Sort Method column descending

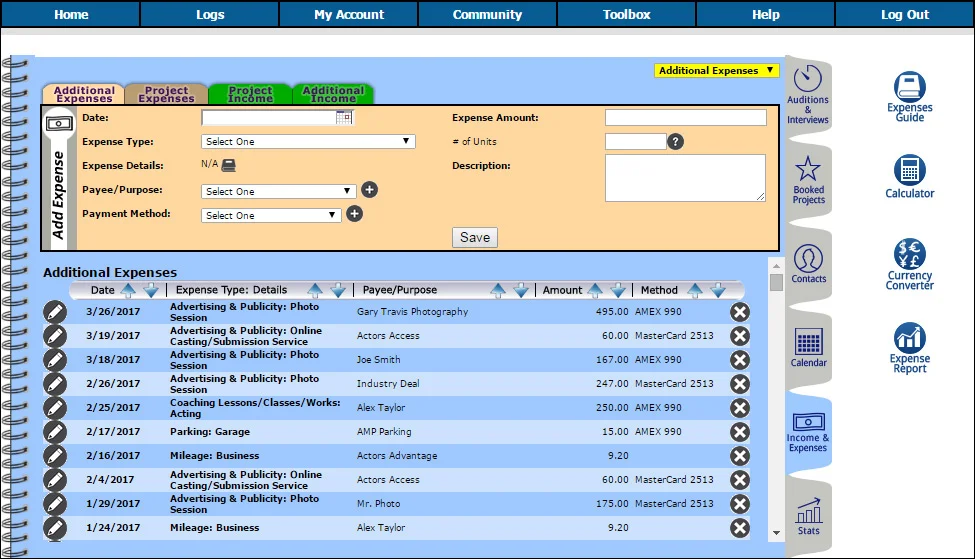pos(718,290)
